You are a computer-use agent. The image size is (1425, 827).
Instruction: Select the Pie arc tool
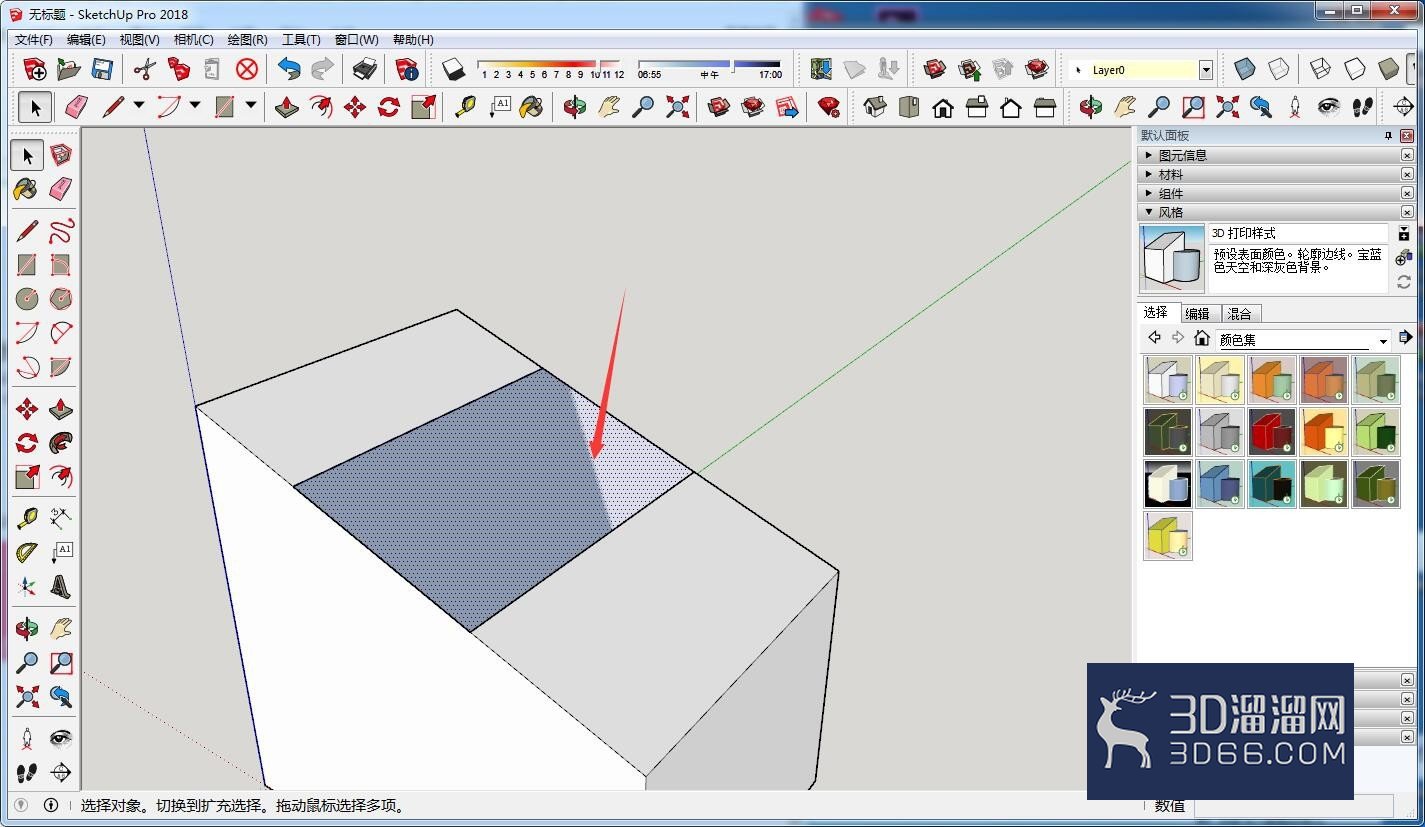61,366
